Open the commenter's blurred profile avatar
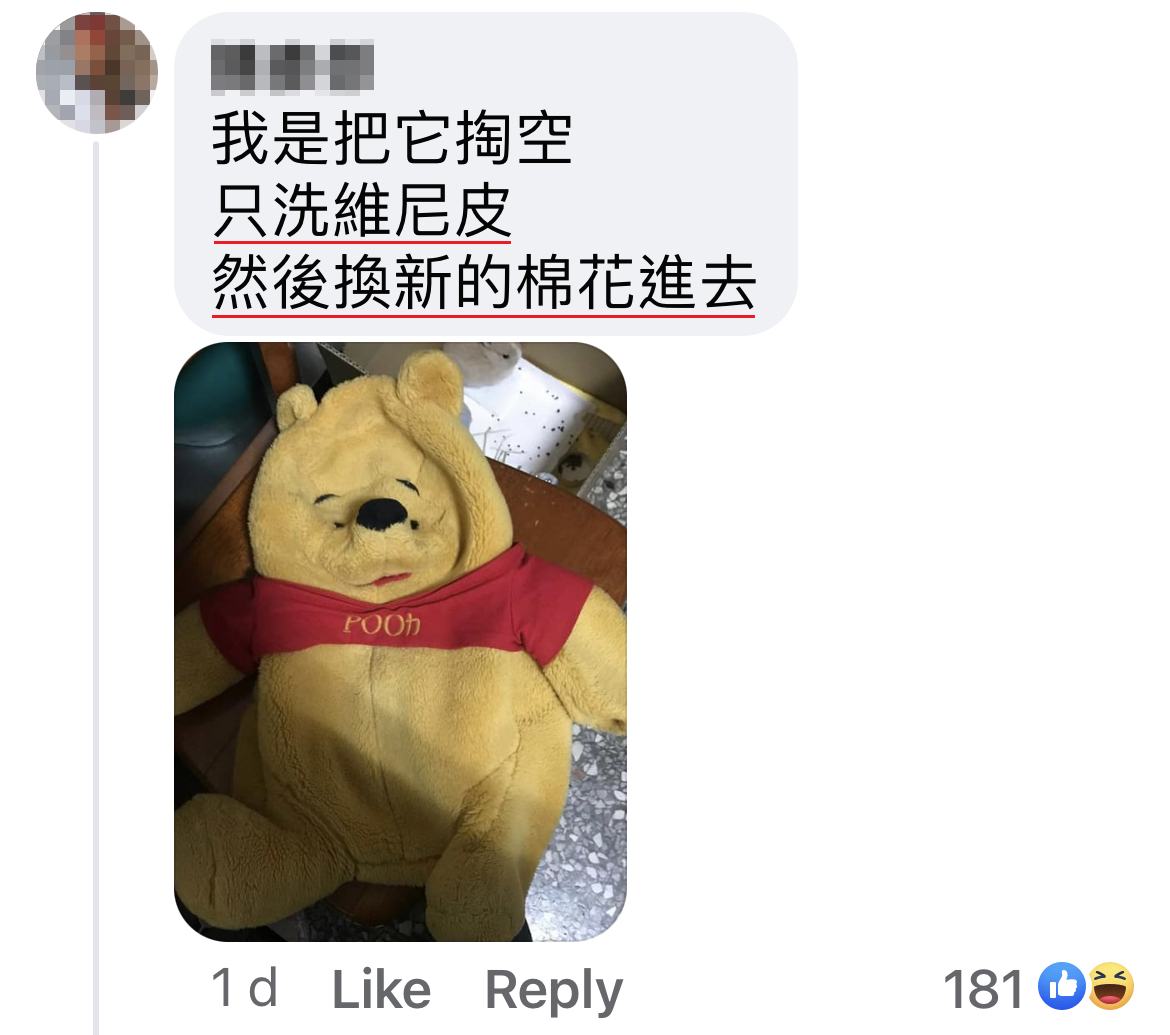 pos(97,73)
